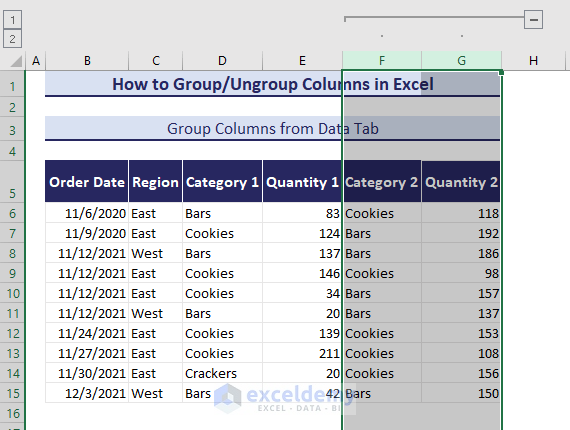570x430 pixels.
Task: Click the quantity cell 186
Action: click(461, 253)
